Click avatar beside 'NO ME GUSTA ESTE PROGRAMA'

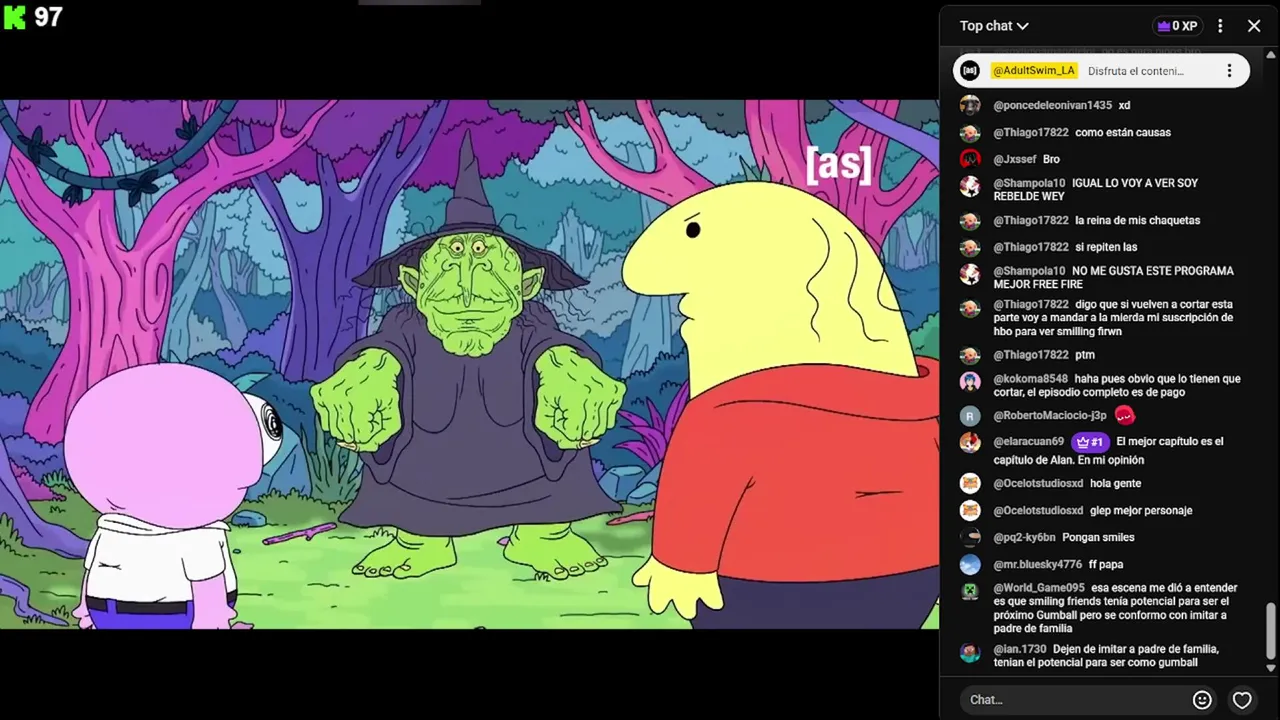point(970,274)
